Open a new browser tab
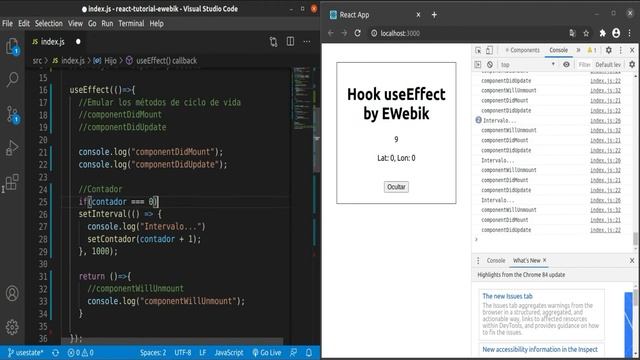 coord(434,15)
